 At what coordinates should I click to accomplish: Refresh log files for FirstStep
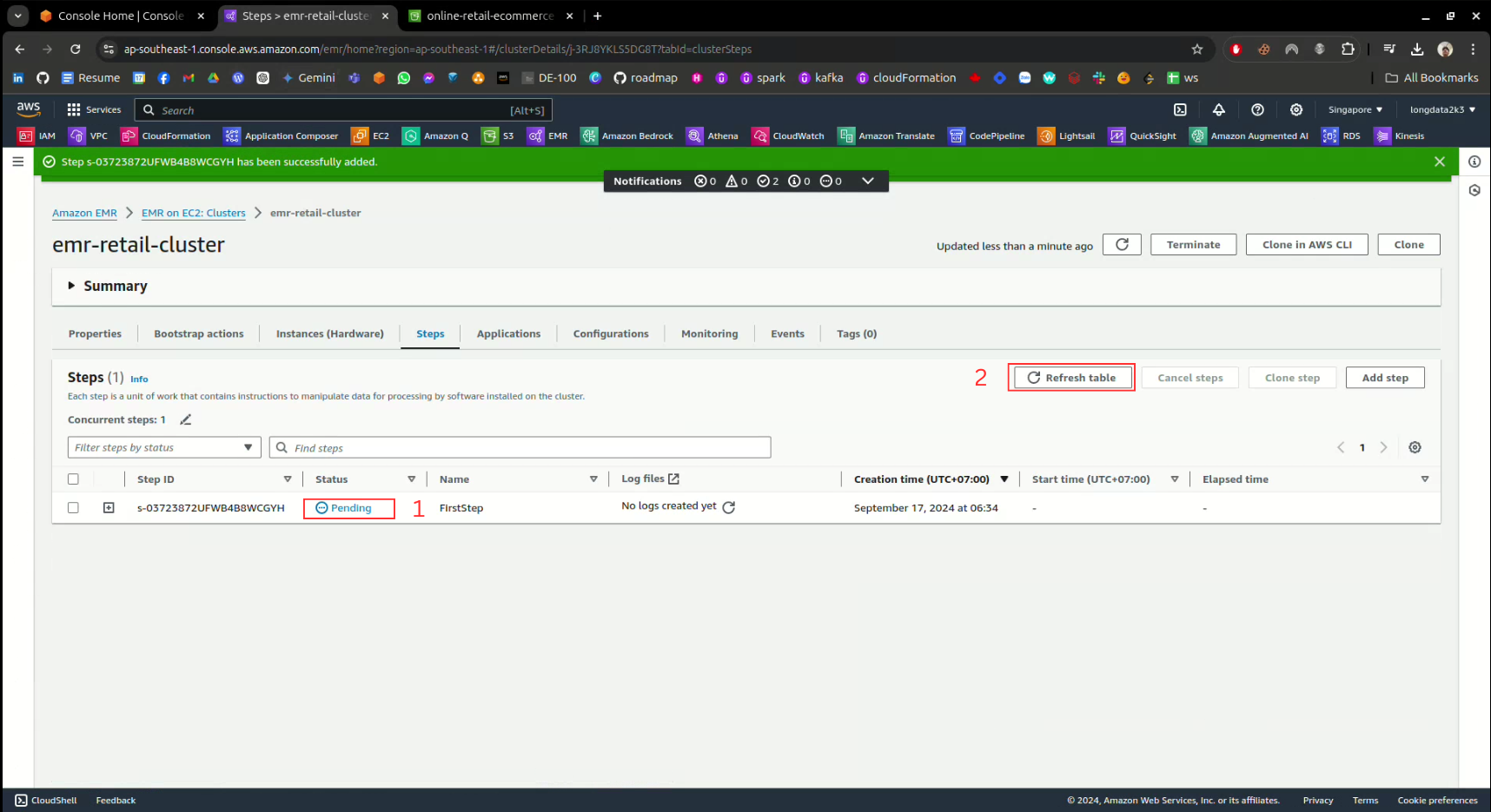(x=729, y=507)
